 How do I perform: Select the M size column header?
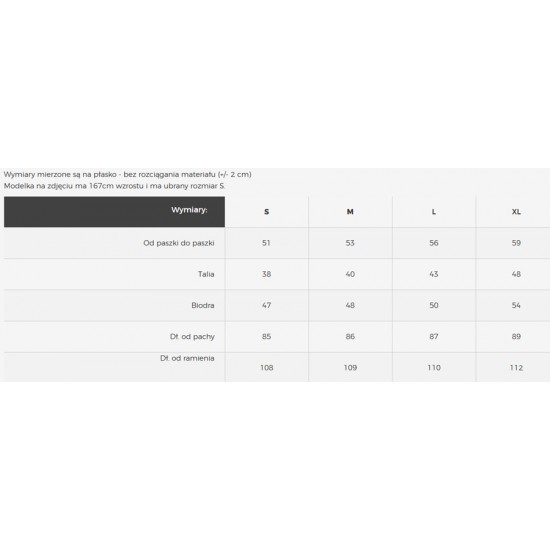tap(350, 212)
